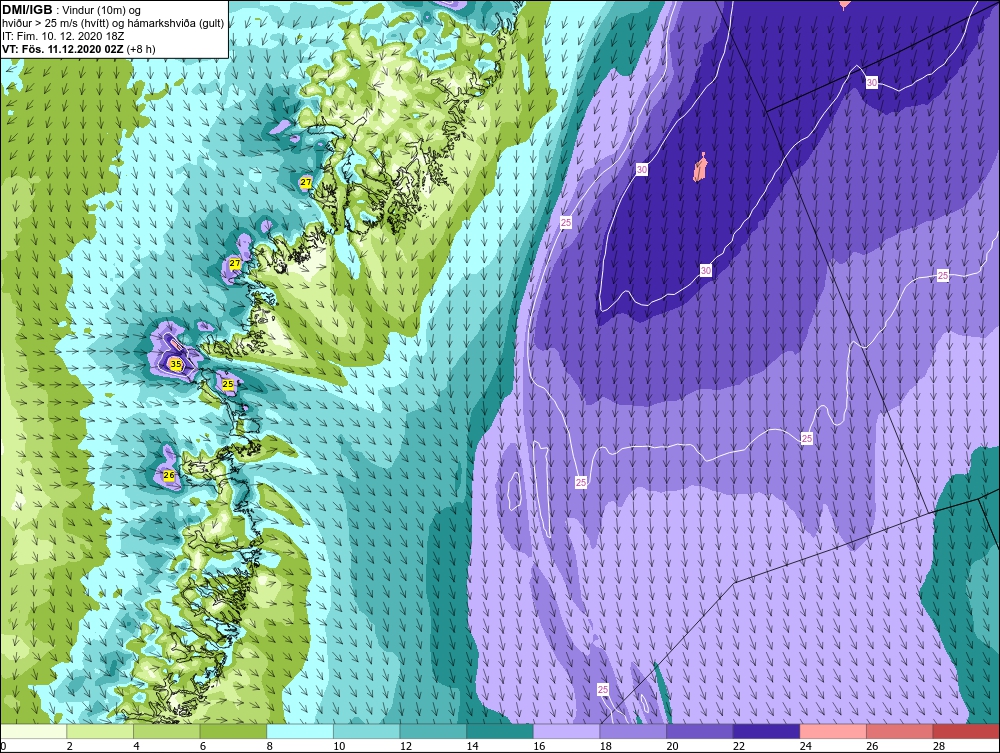The height and width of the screenshot is (753, 1000).
Task: Click the legend tick label '28'
Action: [939, 746]
